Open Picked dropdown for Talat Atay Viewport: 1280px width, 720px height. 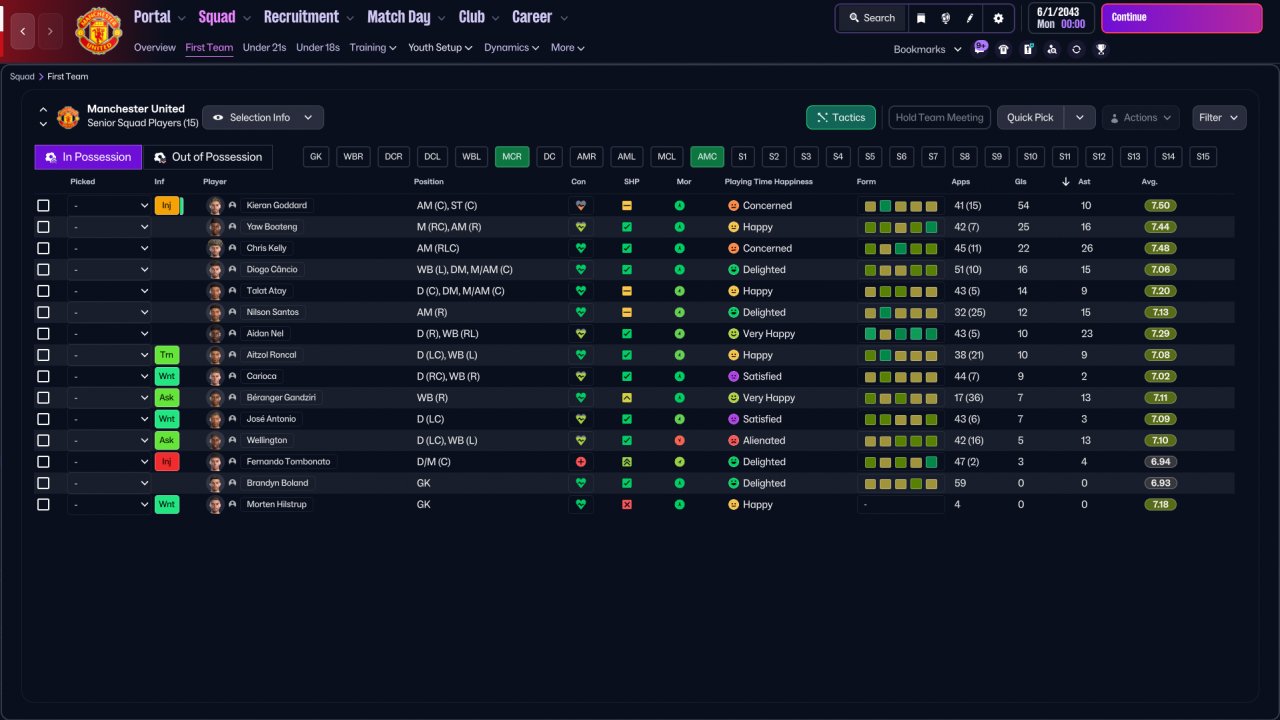coord(110,291)
